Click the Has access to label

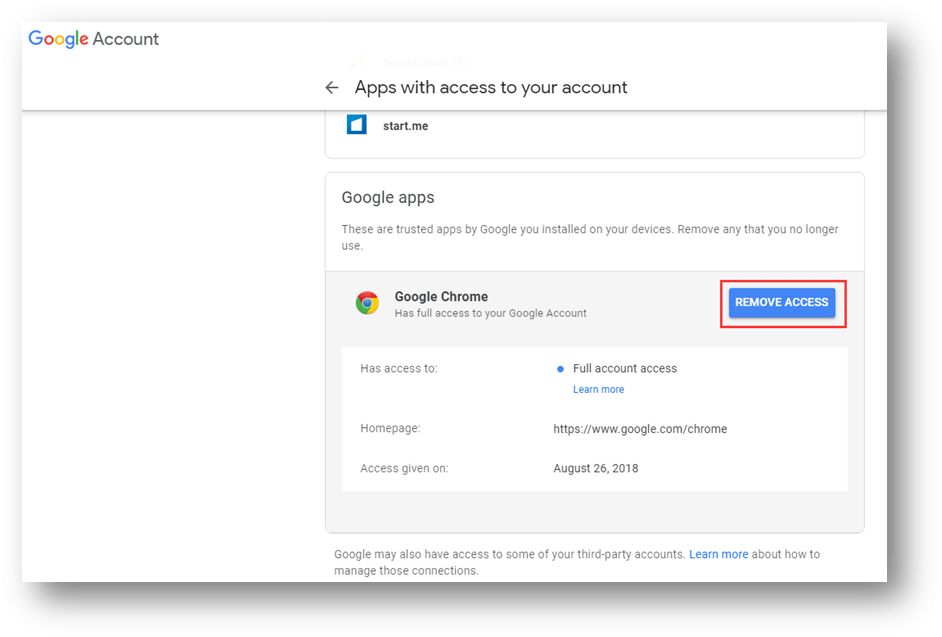[399, 368]
